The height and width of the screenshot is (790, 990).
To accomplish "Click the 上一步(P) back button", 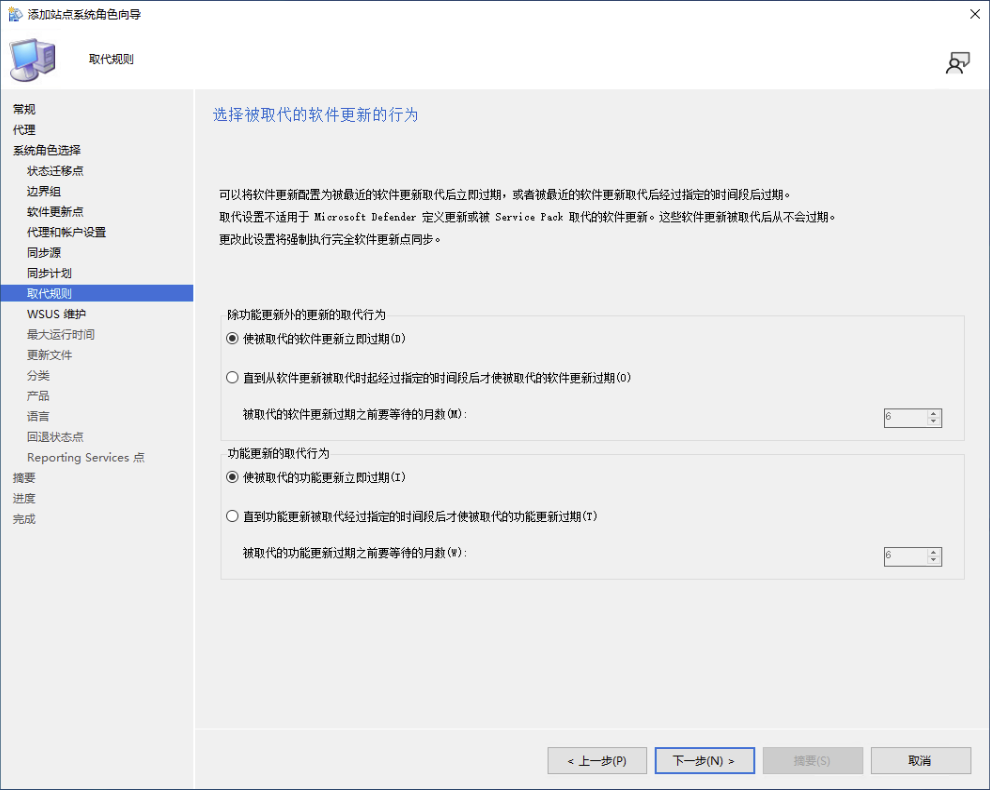I will point(597,760).
